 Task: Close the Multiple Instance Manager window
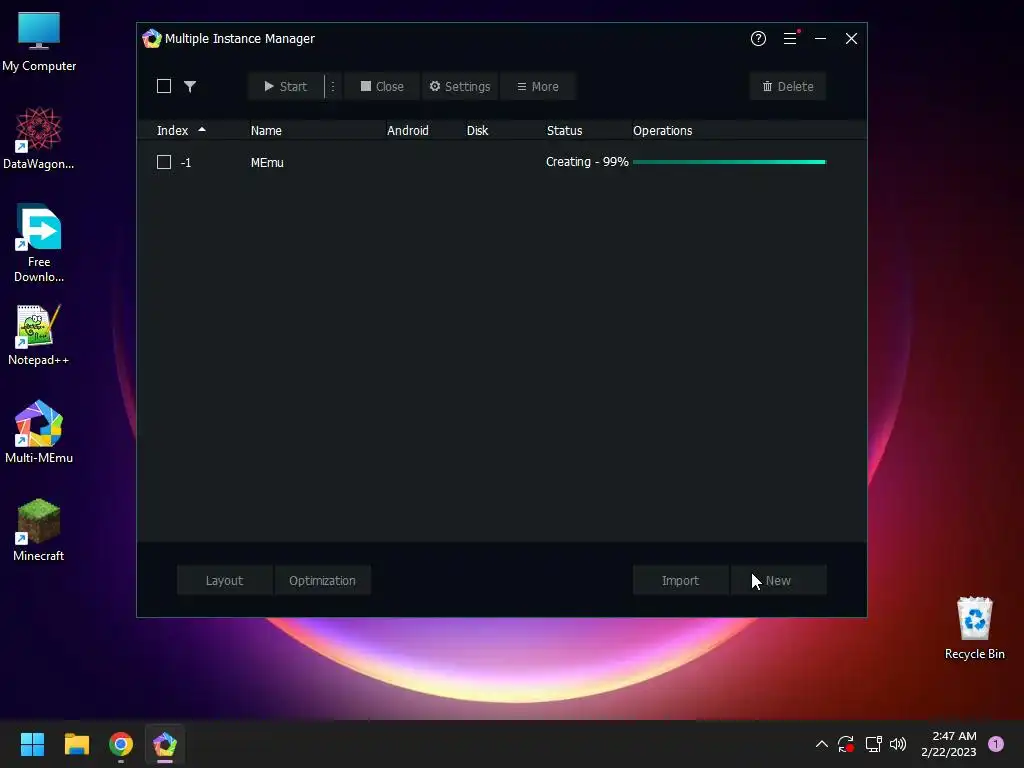click(851, 39)
